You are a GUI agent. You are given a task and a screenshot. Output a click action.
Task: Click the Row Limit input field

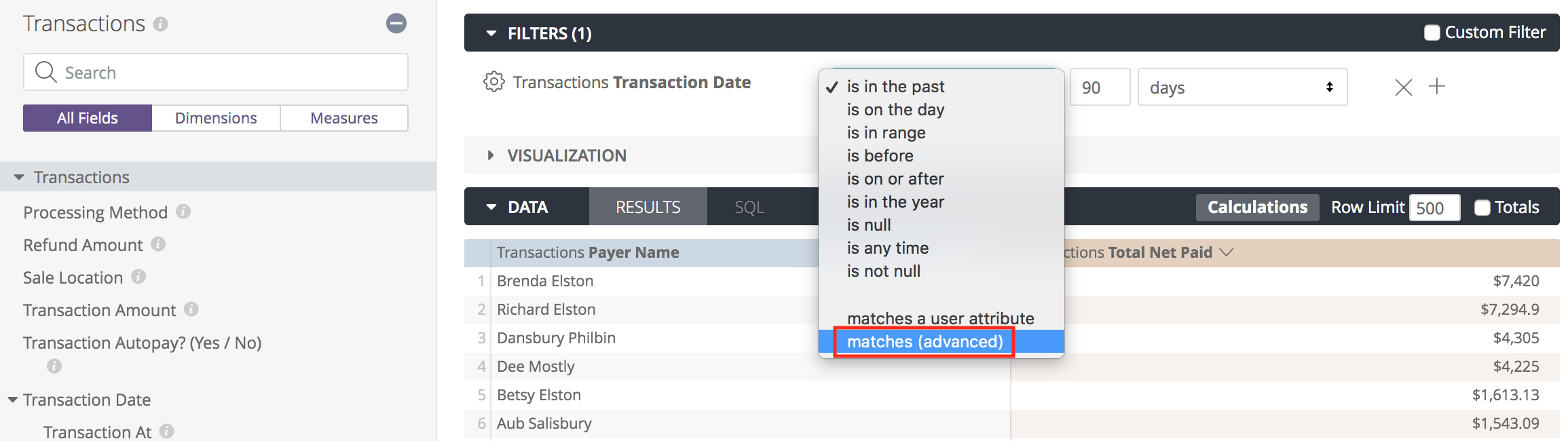click(1434, 208)
